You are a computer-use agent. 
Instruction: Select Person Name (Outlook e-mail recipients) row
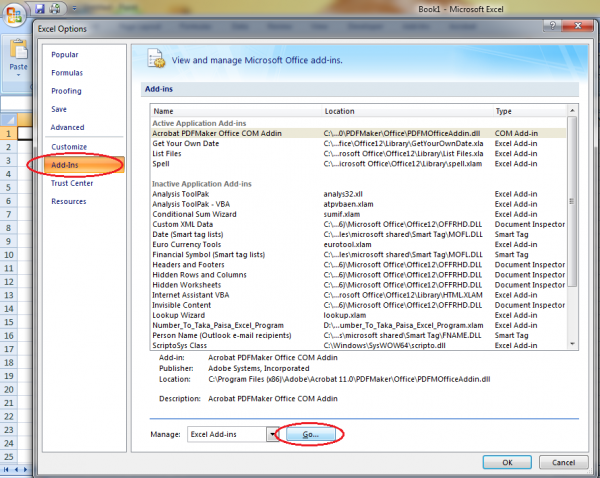358,335
